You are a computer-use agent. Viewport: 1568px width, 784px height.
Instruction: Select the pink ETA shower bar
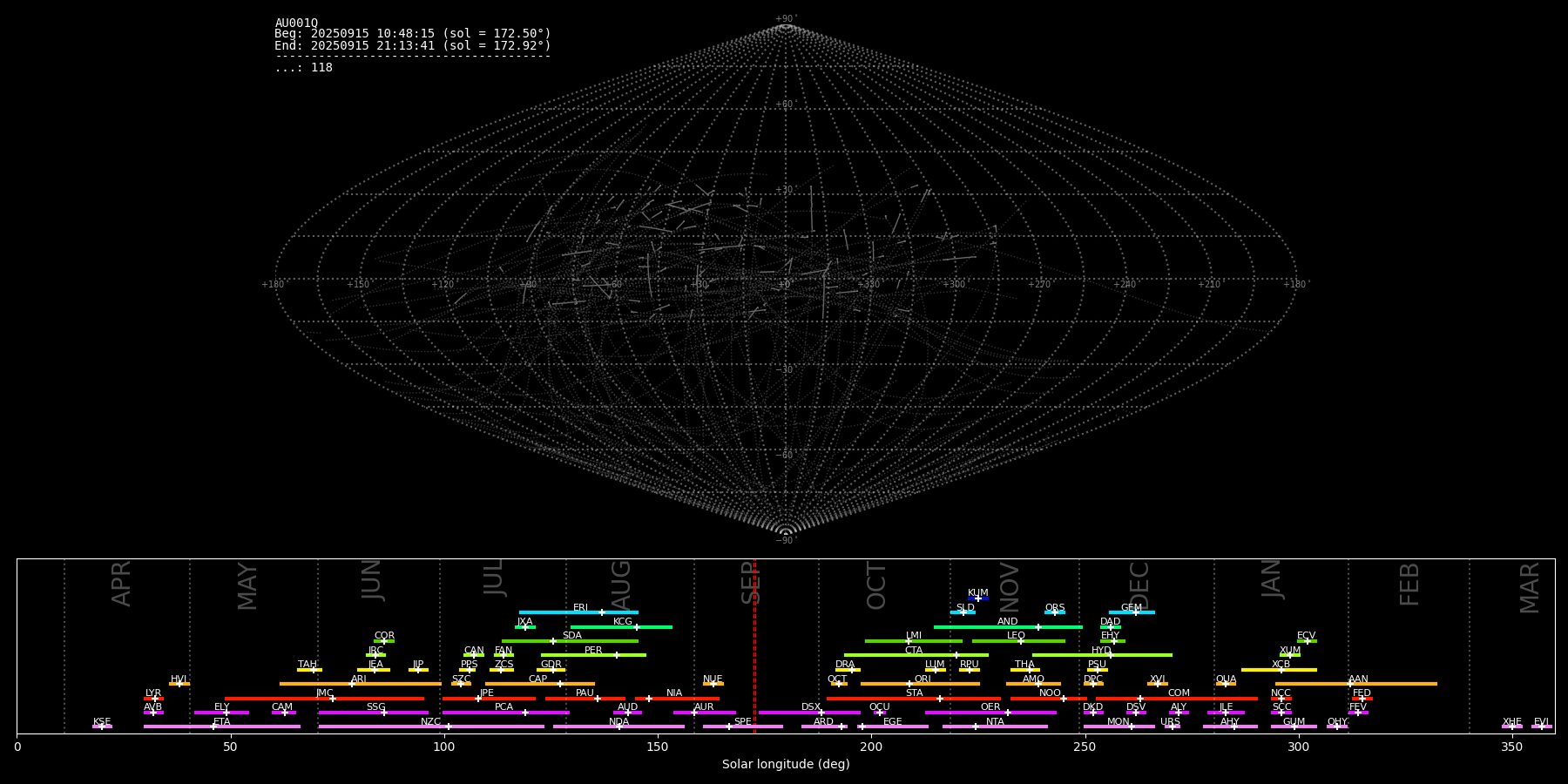[222, 727]
